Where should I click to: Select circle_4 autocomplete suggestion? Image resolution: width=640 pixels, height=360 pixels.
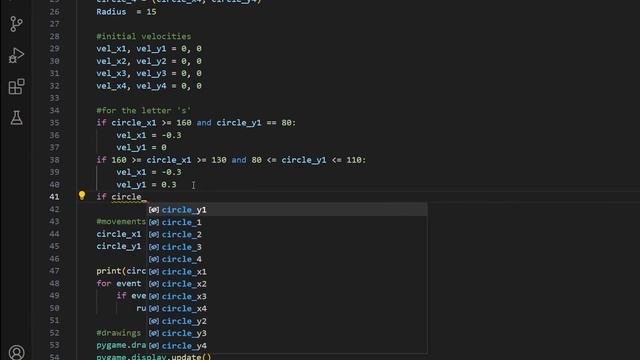click(x=287, y=259)
